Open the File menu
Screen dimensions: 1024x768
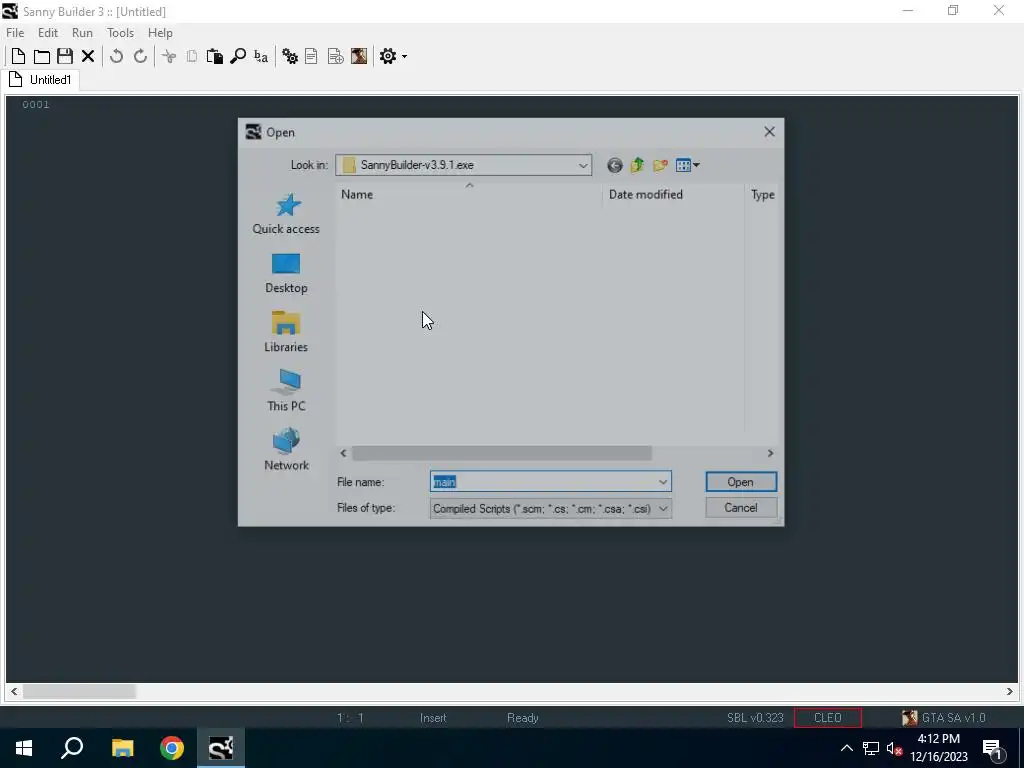tap(15, 33)
